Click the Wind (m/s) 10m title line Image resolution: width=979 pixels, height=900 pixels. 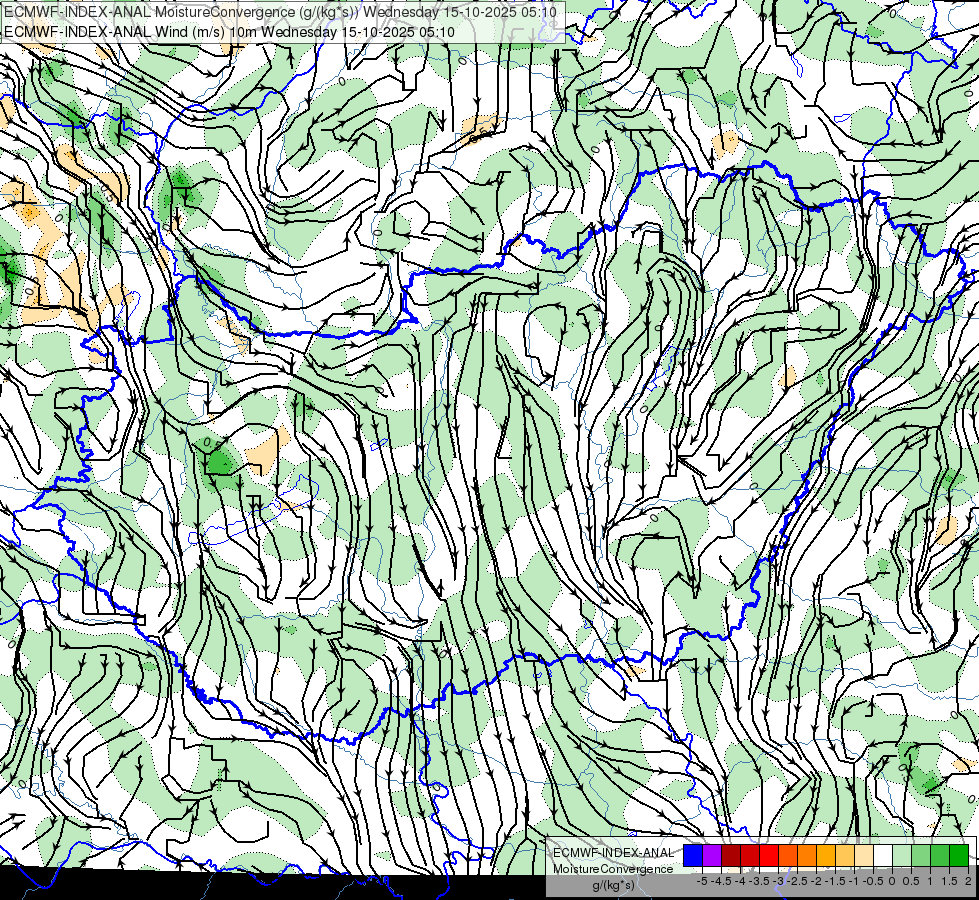[229, 32]
